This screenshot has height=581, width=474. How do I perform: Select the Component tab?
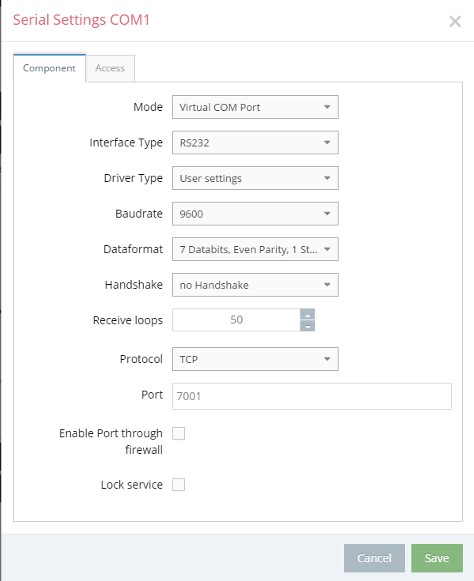49,68
